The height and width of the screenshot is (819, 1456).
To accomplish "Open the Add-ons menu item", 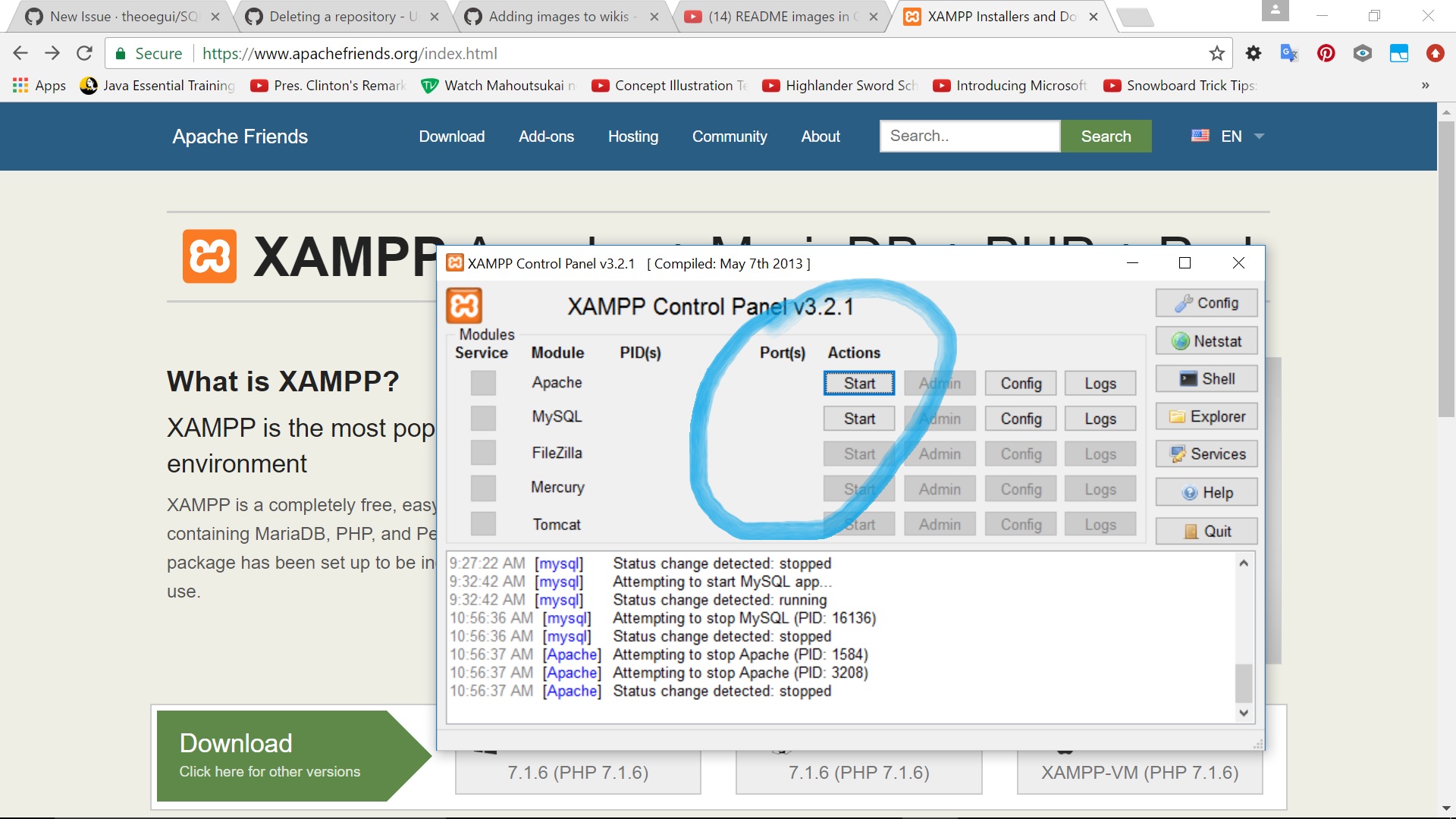I will click(x=546, y=136).
